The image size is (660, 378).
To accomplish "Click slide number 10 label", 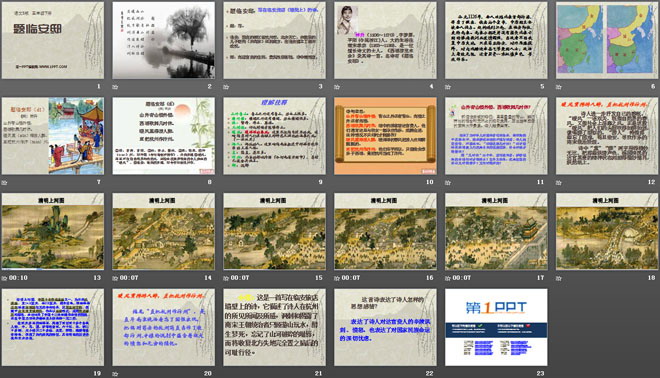I will (429, 182).
